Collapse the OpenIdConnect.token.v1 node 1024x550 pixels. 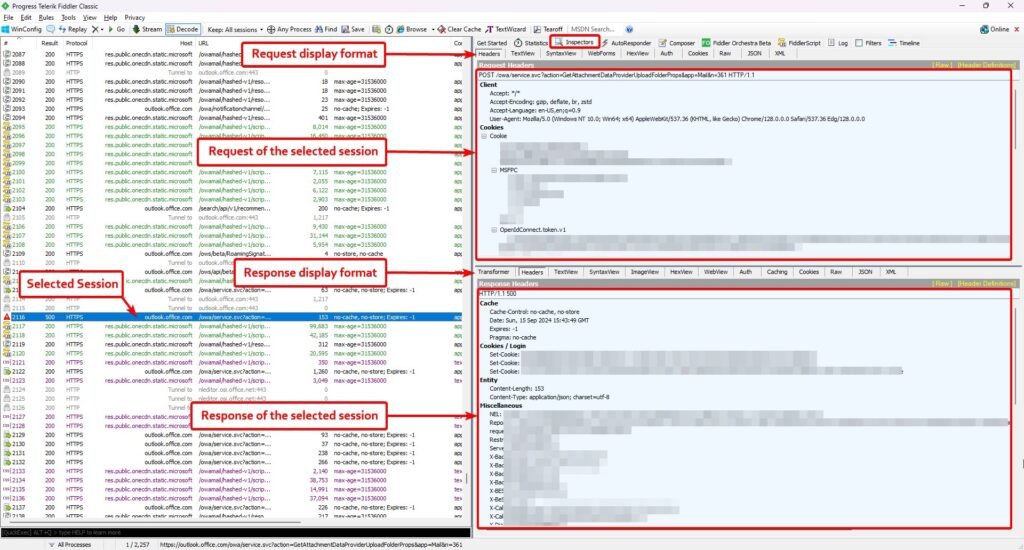494,230
